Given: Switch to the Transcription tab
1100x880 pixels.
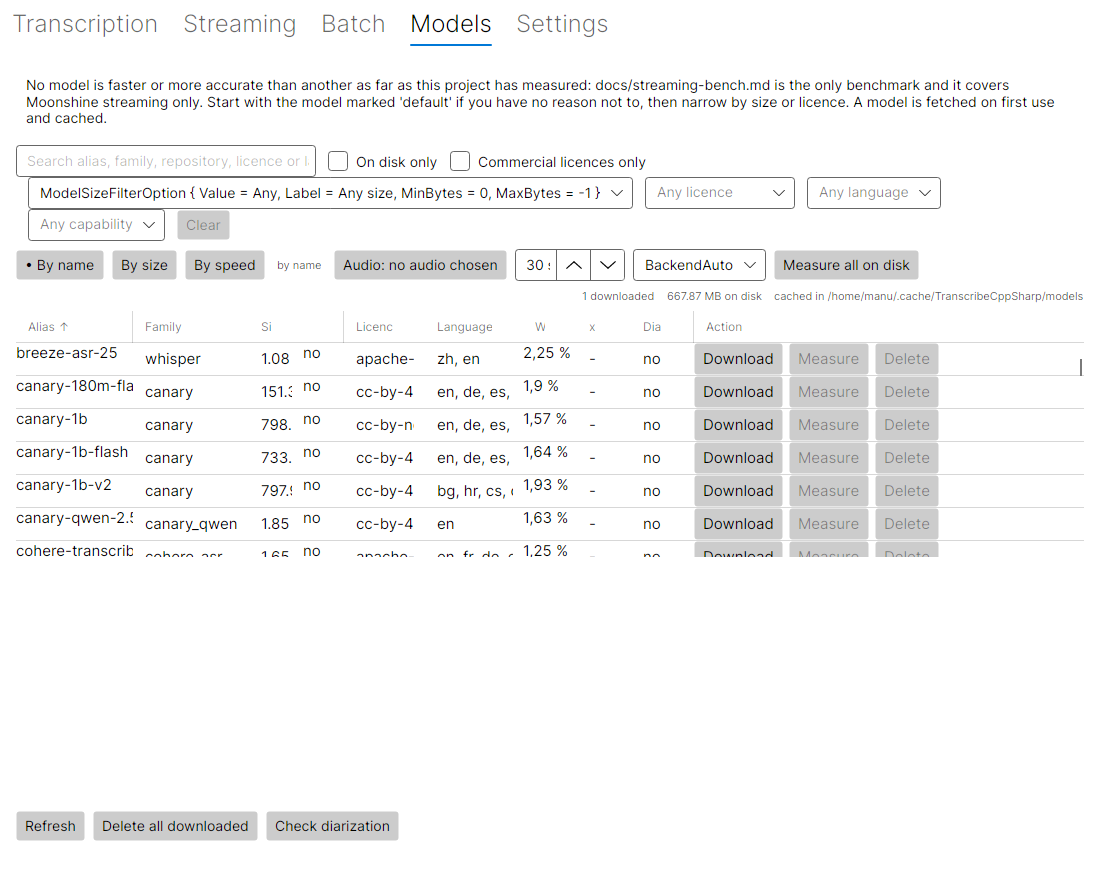Looking at the screenshot, I should 85,24.
